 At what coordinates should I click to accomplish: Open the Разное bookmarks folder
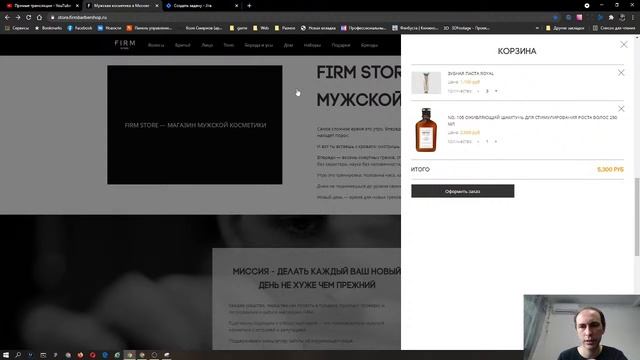285,28
